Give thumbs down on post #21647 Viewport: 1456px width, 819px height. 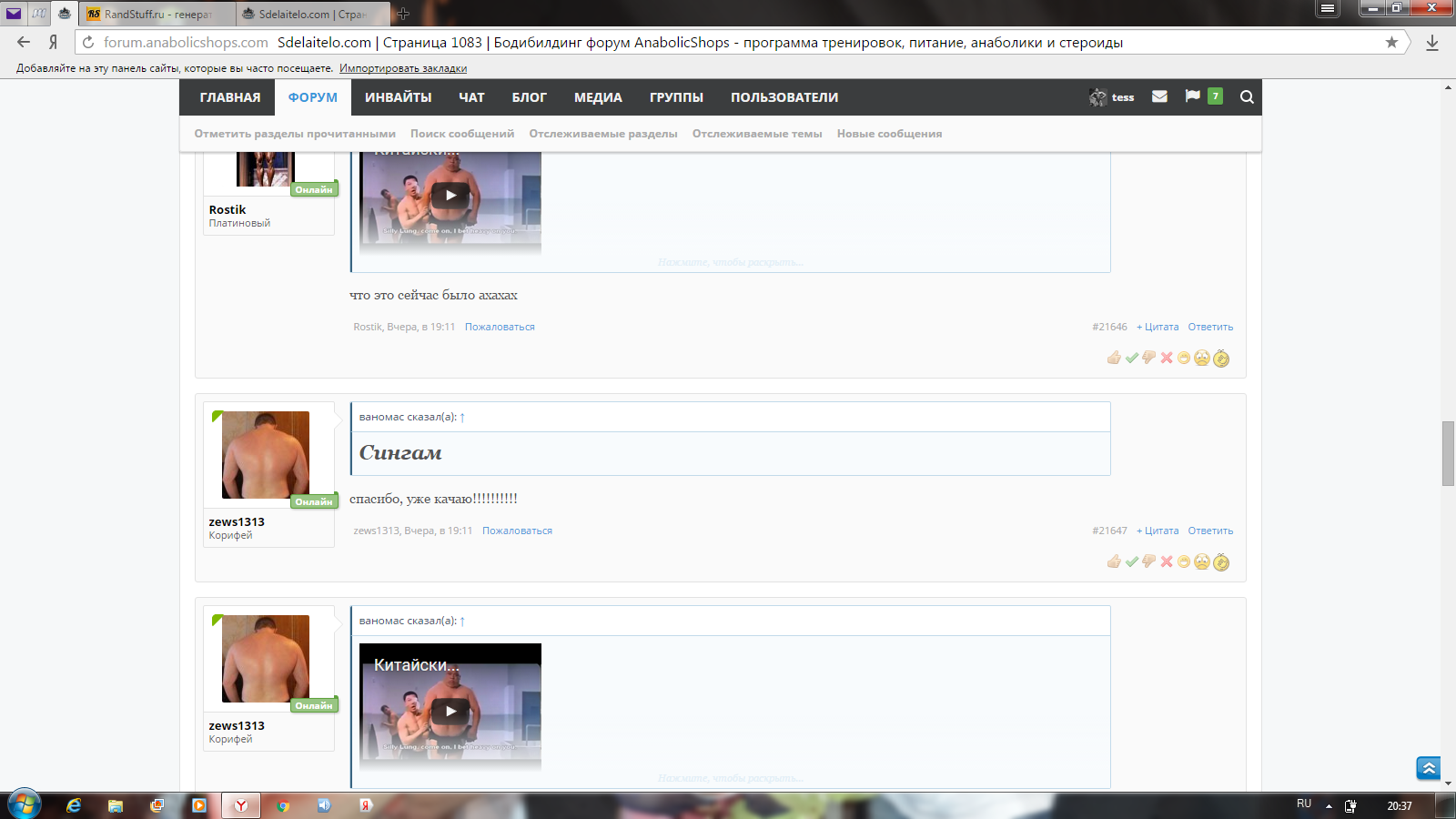pos(1149,561)
